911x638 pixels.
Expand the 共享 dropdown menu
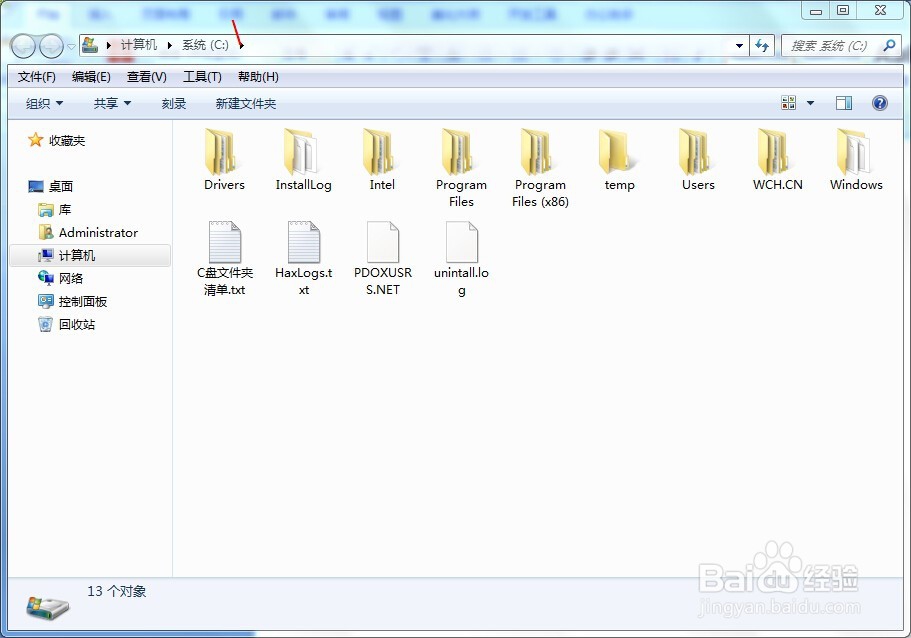point(110,103)
